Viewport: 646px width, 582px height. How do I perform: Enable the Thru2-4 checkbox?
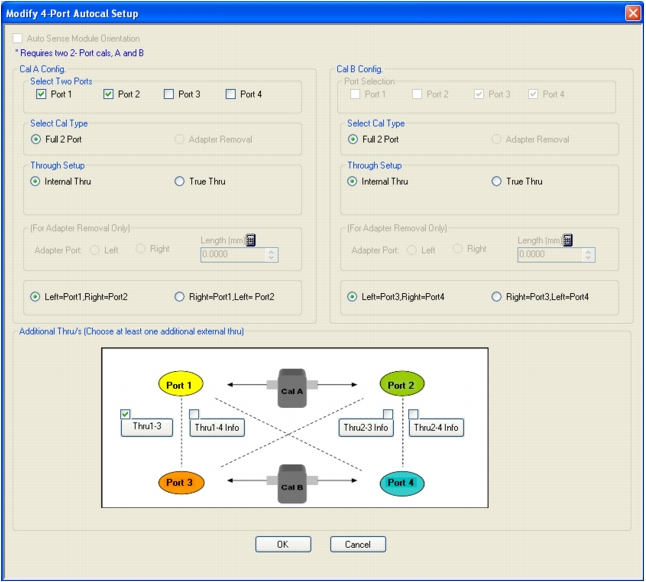click(x=413, y=414)
